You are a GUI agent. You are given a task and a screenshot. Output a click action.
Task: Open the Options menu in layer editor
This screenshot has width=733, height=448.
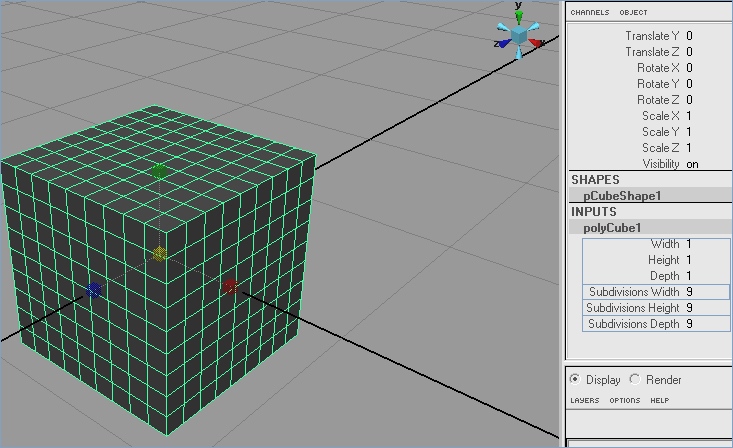[x=625, y=400]
